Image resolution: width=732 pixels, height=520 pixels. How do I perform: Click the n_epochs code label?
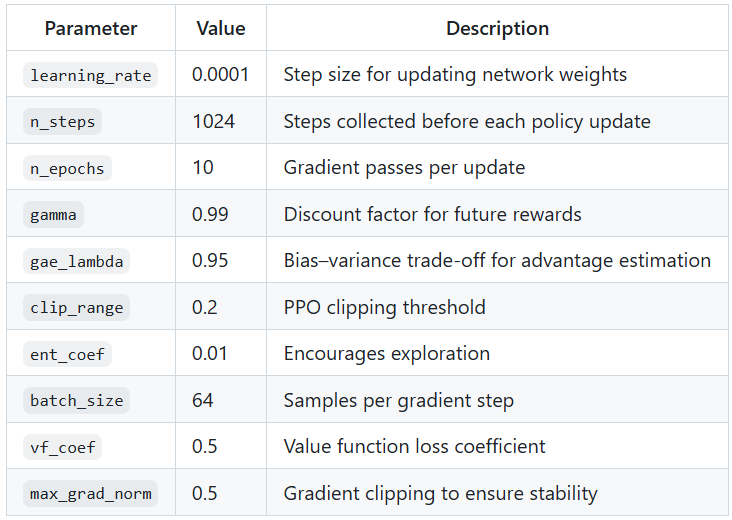pos(67,168)
